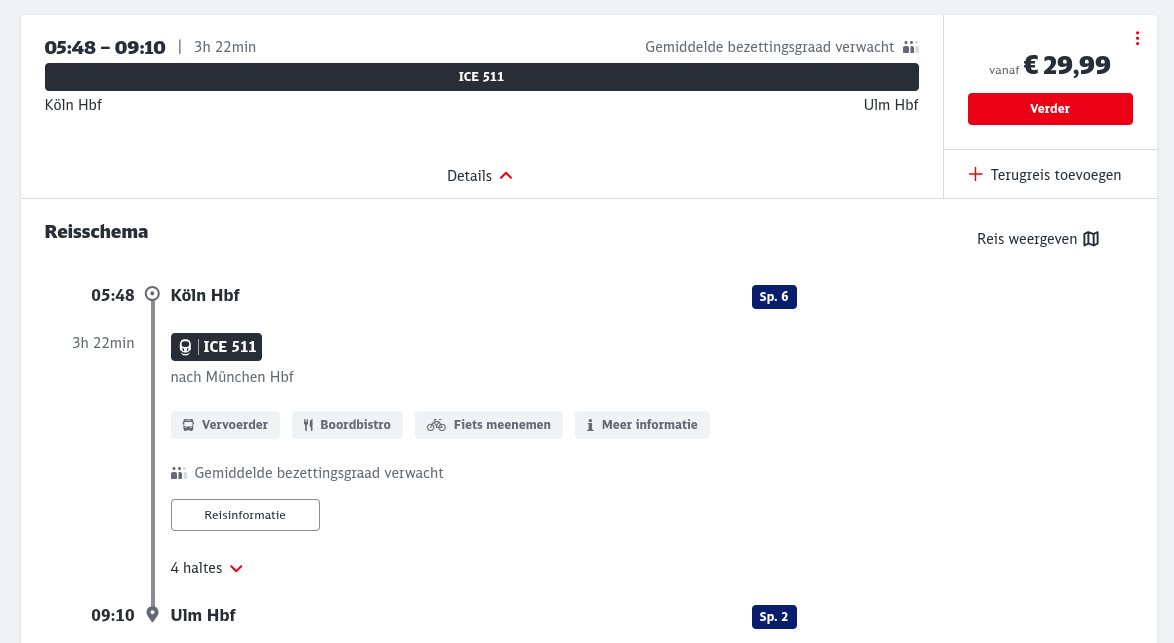
Task: Click the train icon in the ICE 511 badge
Action: coord(185,347)
